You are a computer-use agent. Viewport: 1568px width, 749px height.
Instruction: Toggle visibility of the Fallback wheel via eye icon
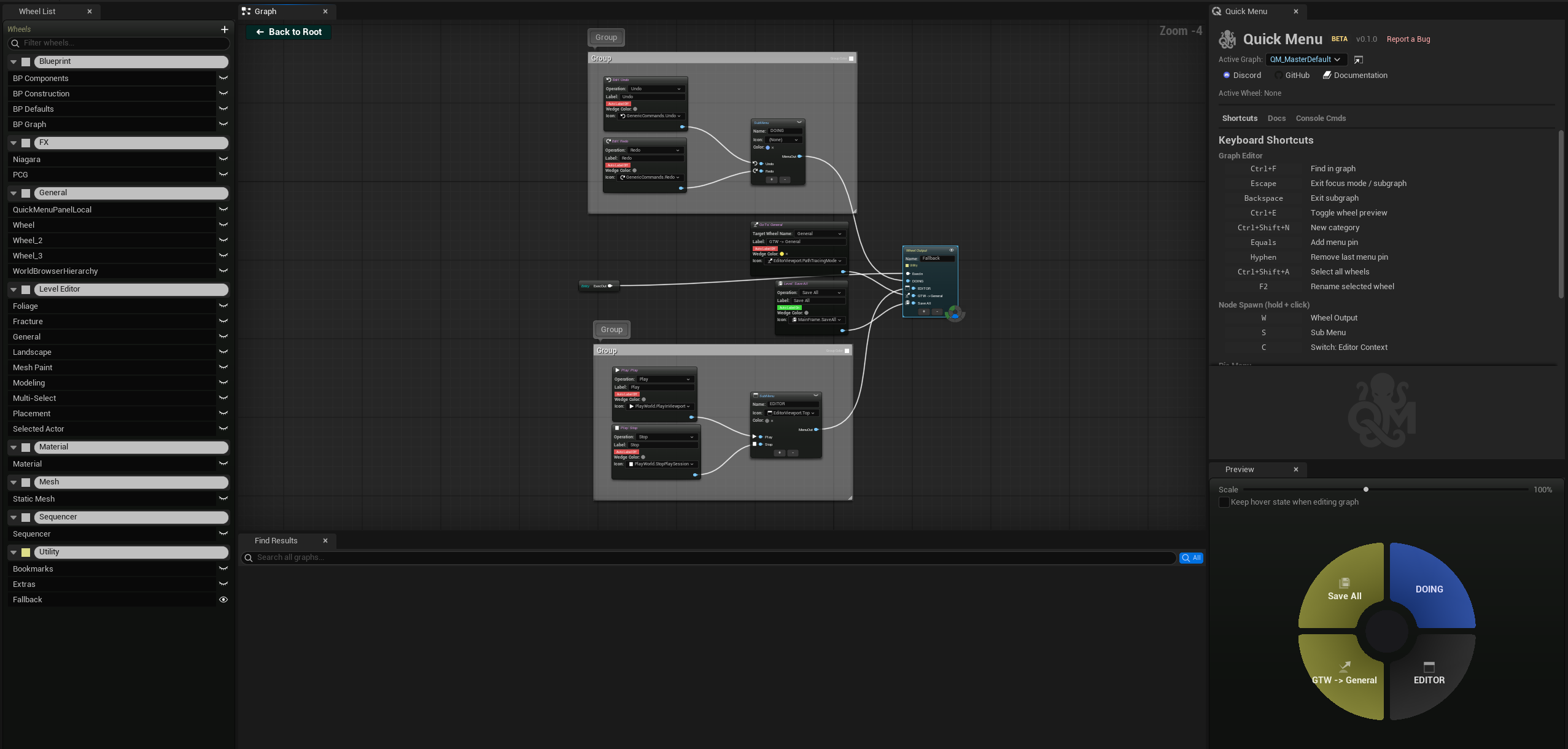coord(223,599)
